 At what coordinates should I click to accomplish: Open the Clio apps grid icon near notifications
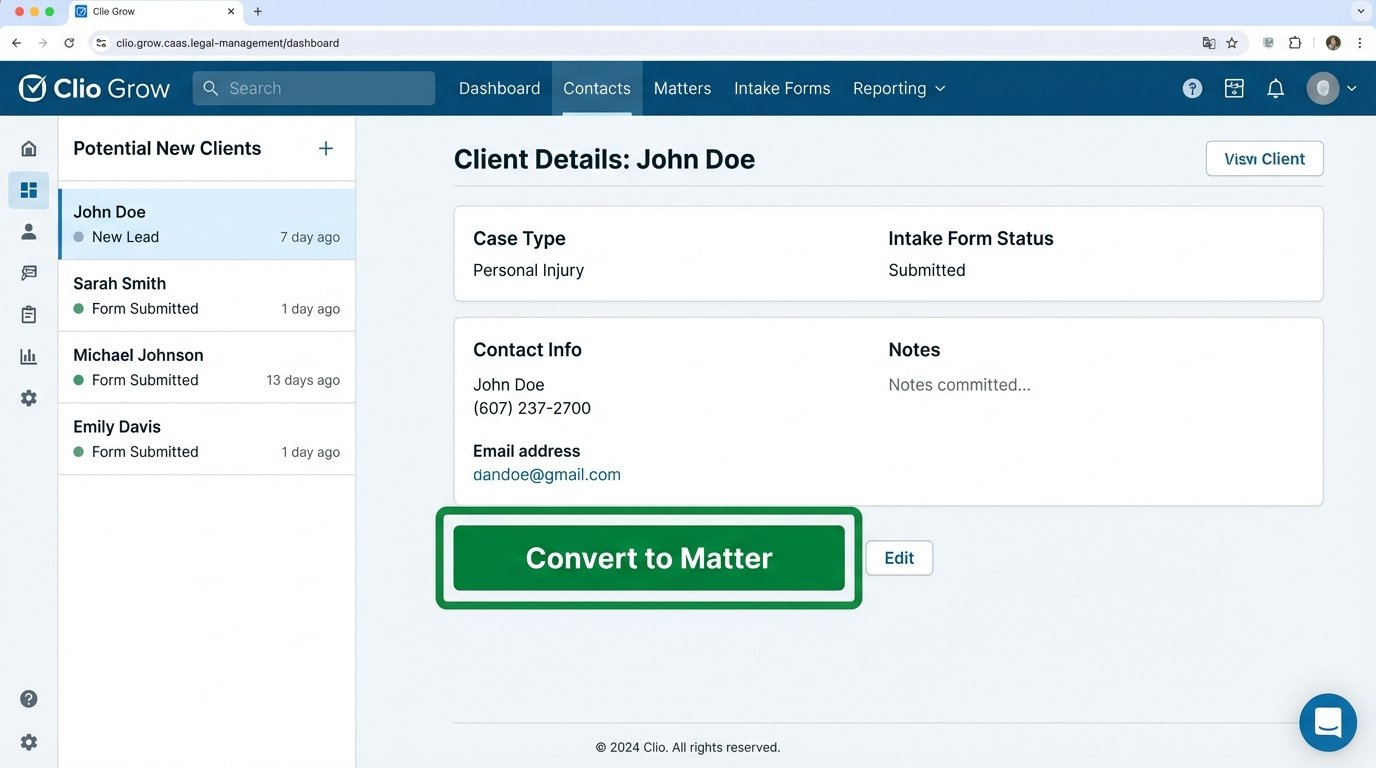tap(1233, 88)
